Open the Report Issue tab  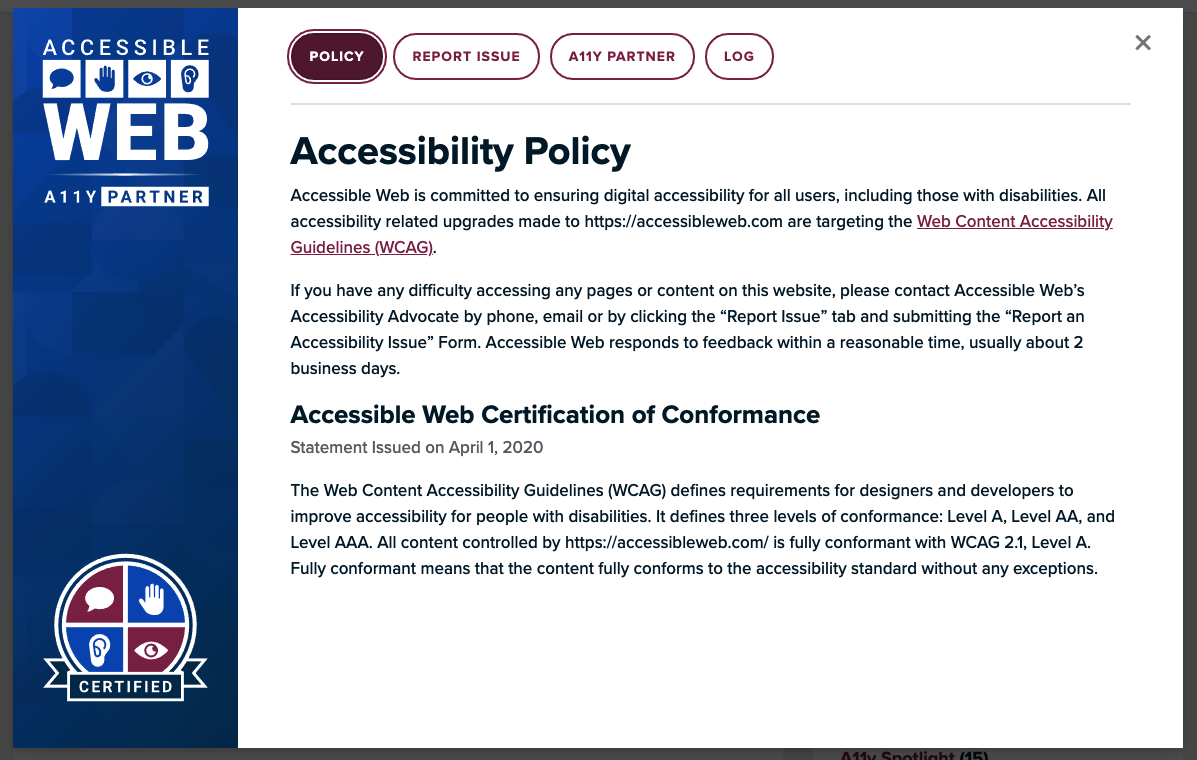coord(466,56)
